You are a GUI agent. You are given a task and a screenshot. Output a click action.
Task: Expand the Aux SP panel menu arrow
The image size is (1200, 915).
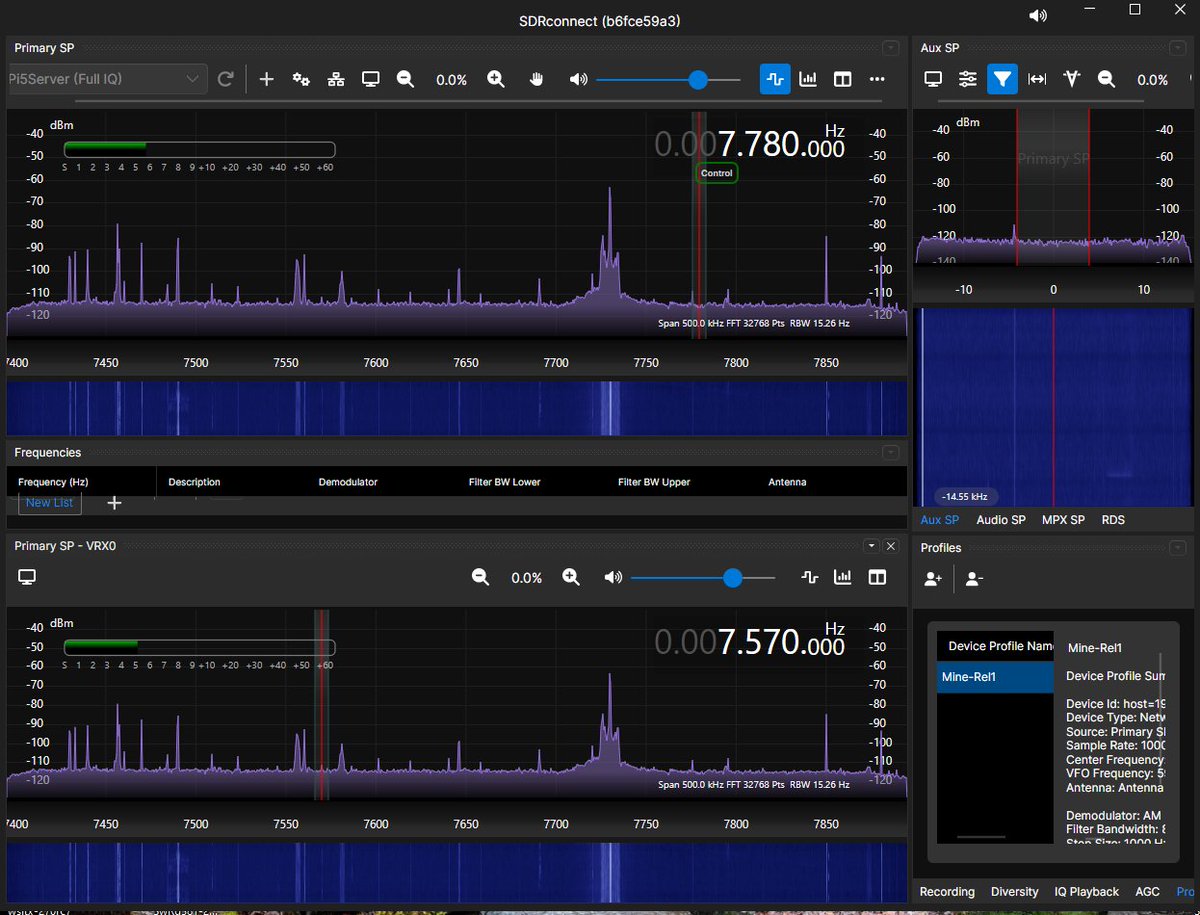coord(1180,48)
